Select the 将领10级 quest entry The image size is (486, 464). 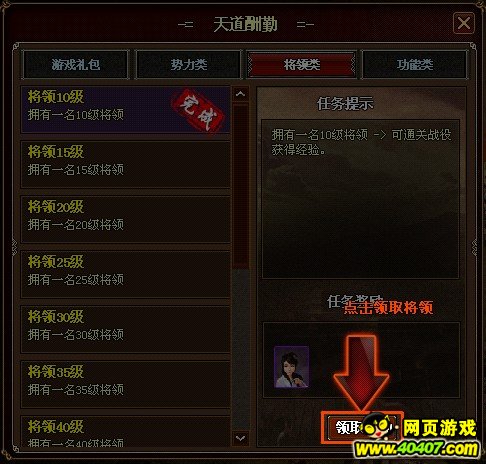point(126,110)
